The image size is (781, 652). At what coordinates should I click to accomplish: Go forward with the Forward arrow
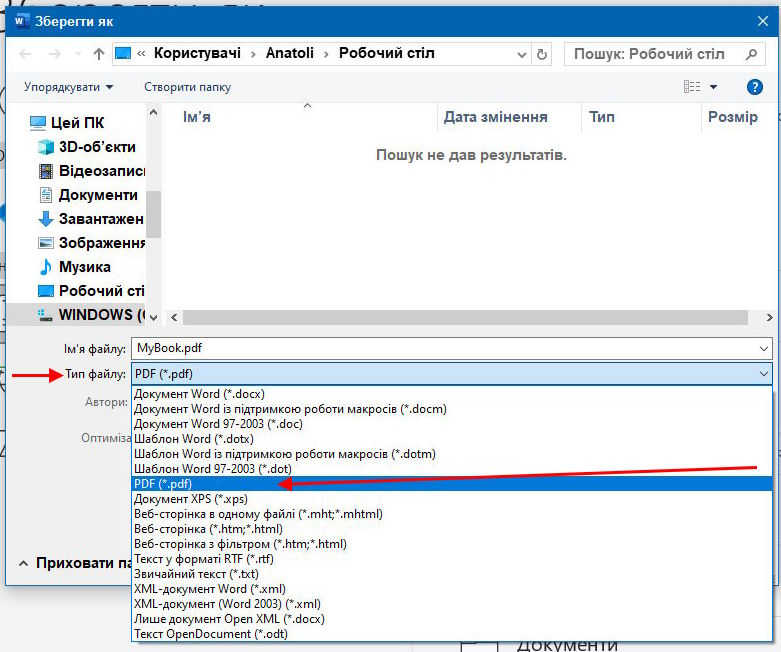54,54
